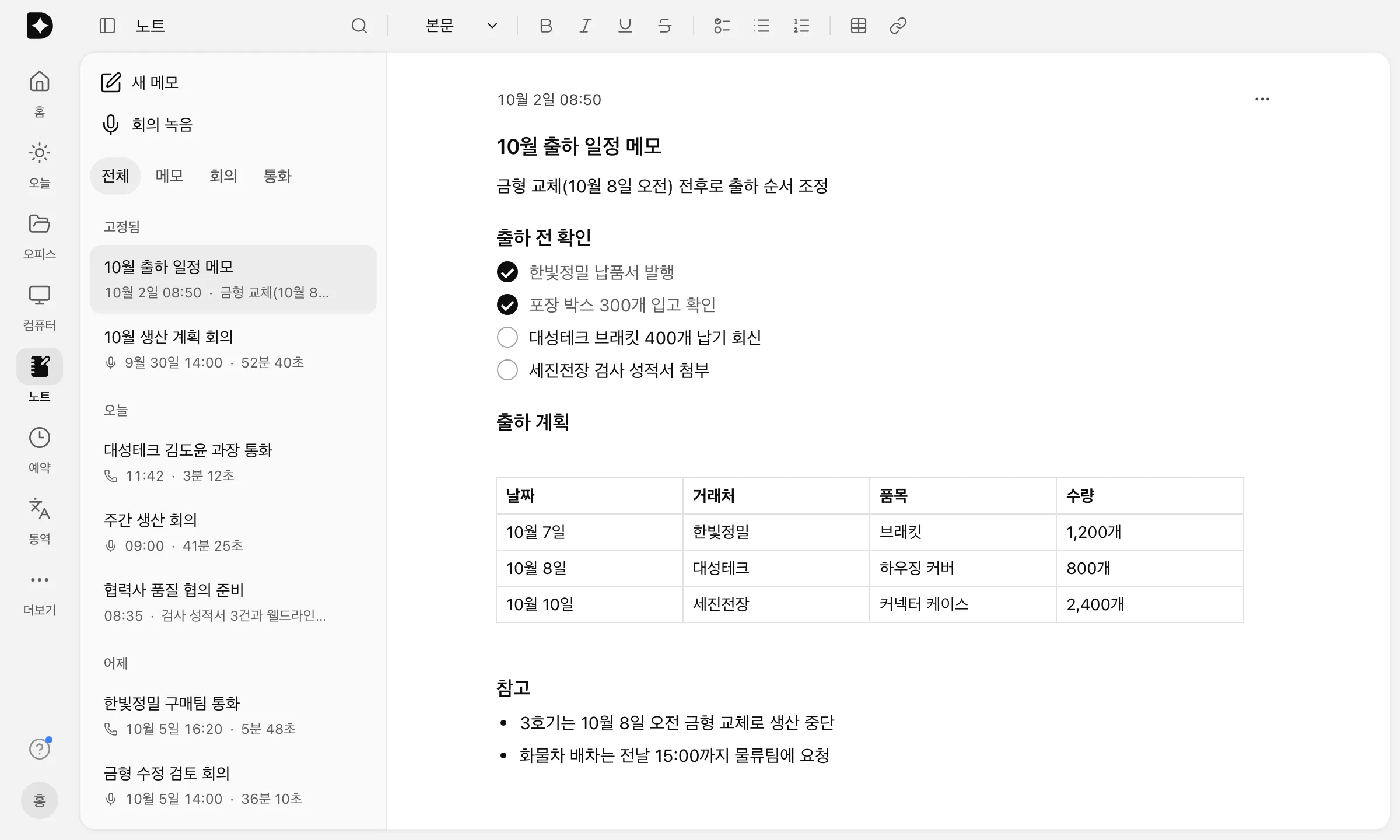Open the 10월 생산 계획 회의 note
This screenshot has height=840, width=1400.
233,349
